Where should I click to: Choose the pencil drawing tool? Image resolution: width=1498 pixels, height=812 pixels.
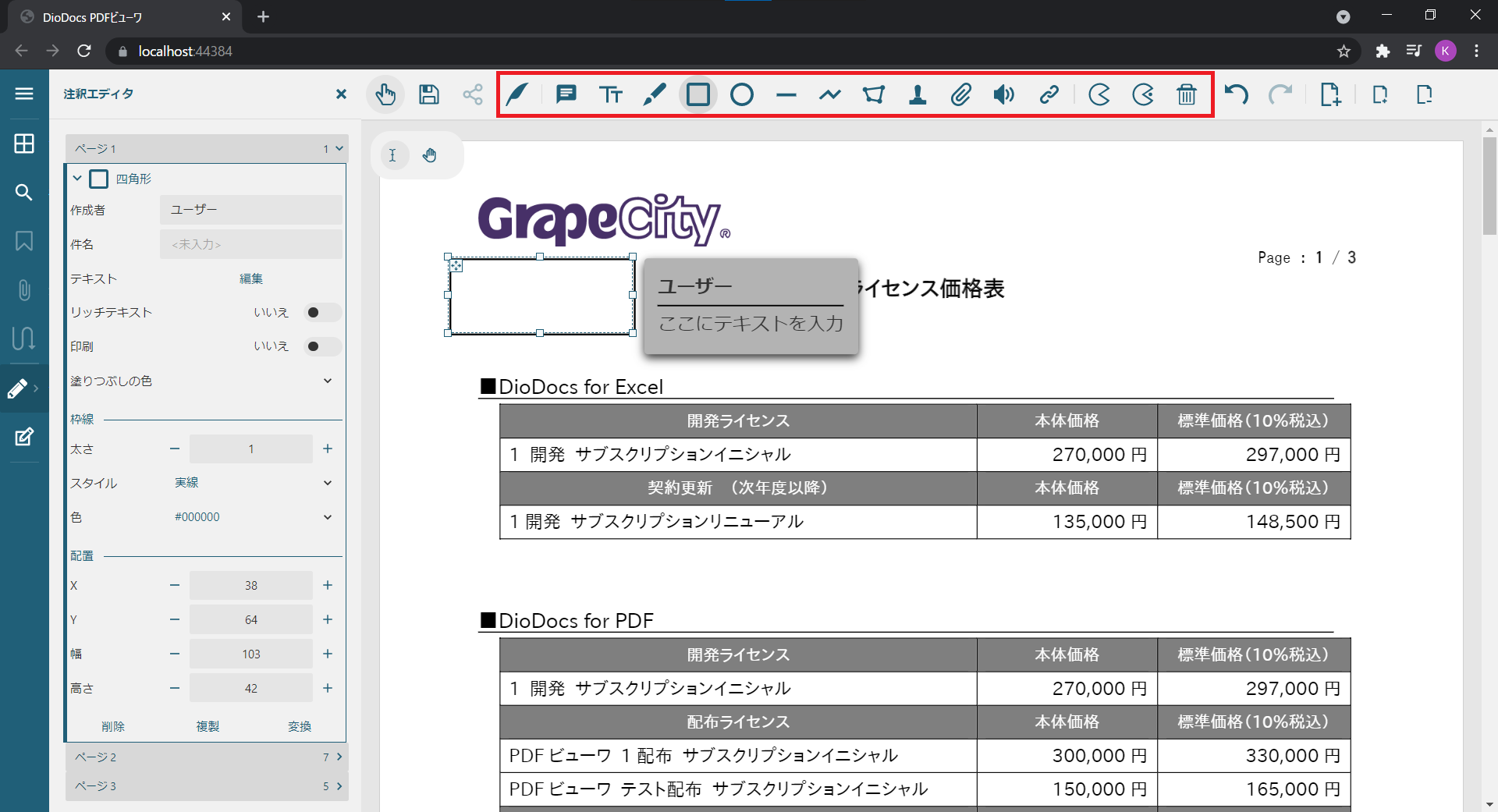pyautogui.click(x=655, y=94)
